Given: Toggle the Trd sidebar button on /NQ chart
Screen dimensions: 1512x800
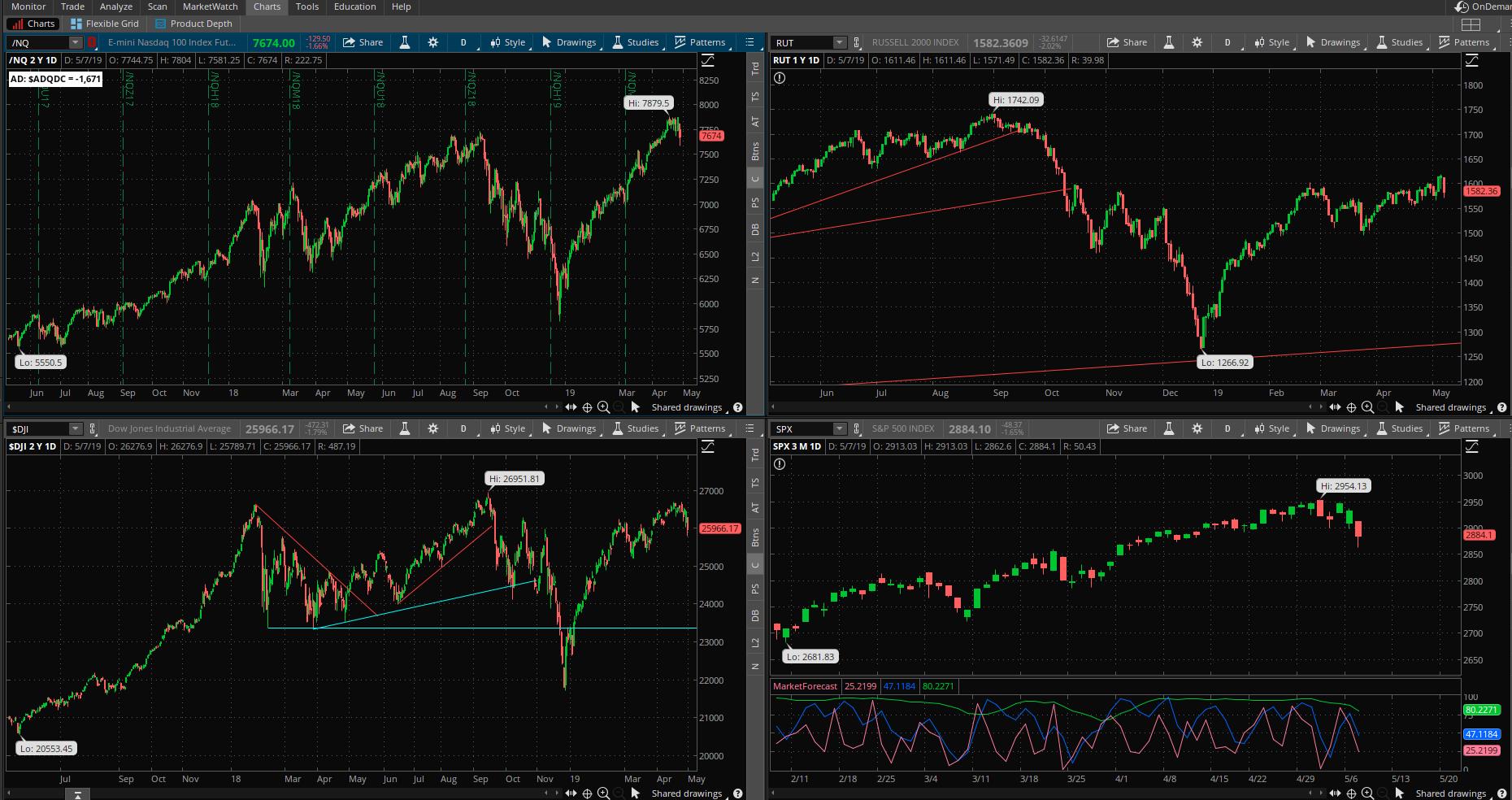Looking at the screenshot, I should coord(755,69).
